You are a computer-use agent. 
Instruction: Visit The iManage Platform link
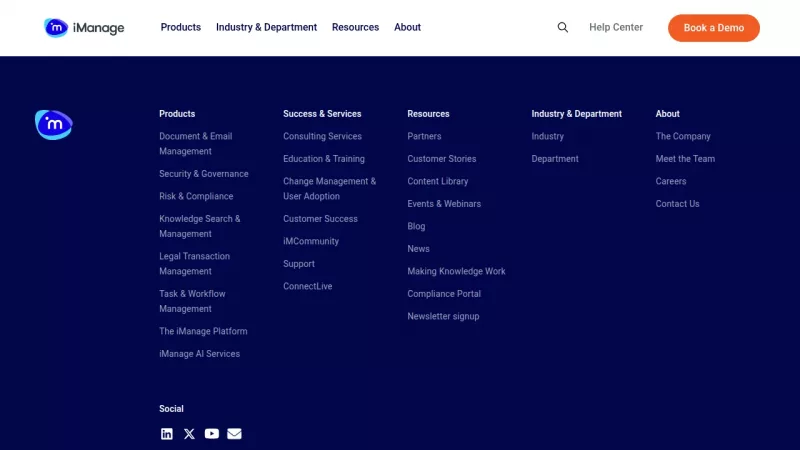tap(203, 332)
